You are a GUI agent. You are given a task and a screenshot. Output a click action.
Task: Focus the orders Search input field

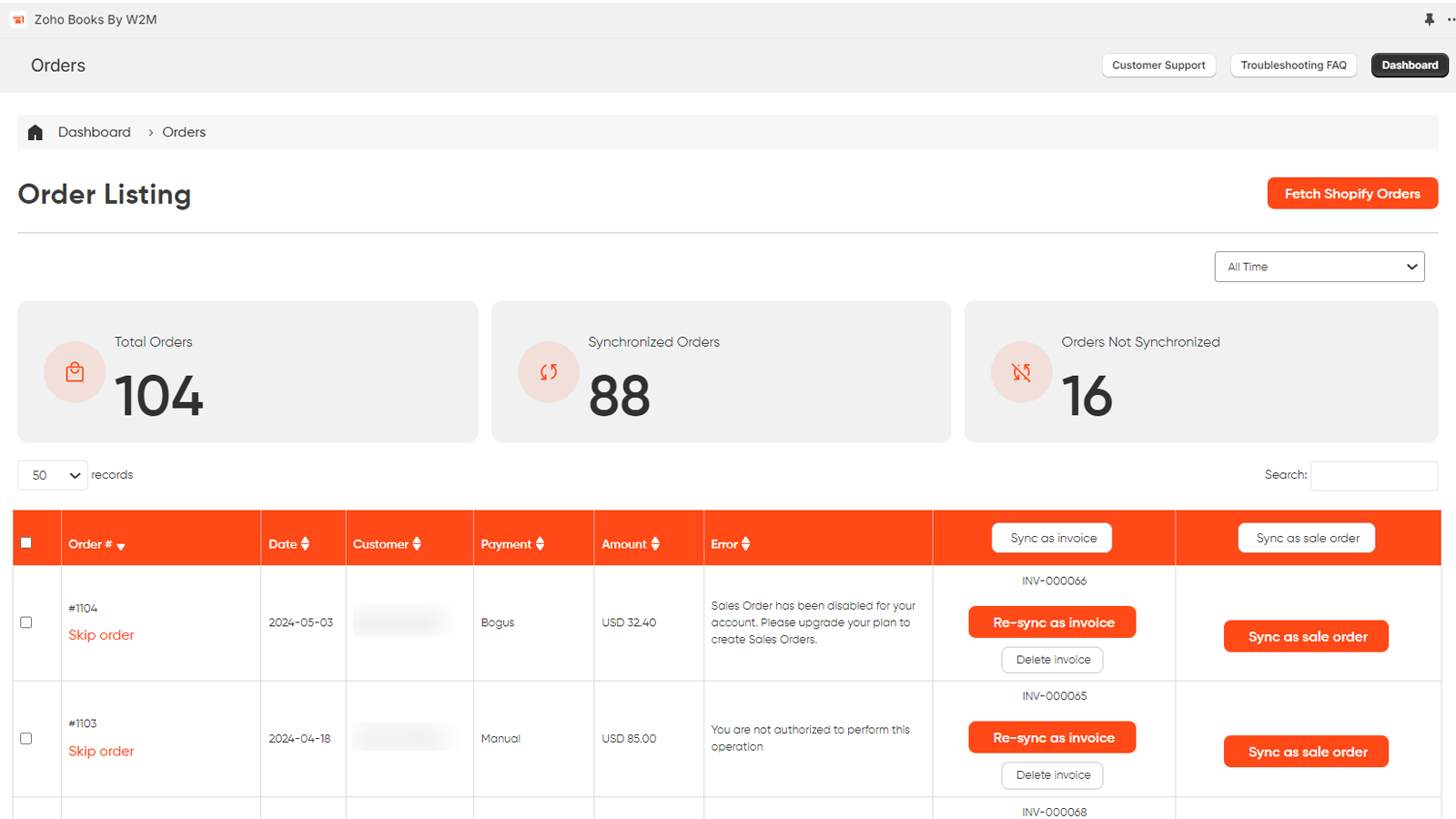pos(1373,476)
